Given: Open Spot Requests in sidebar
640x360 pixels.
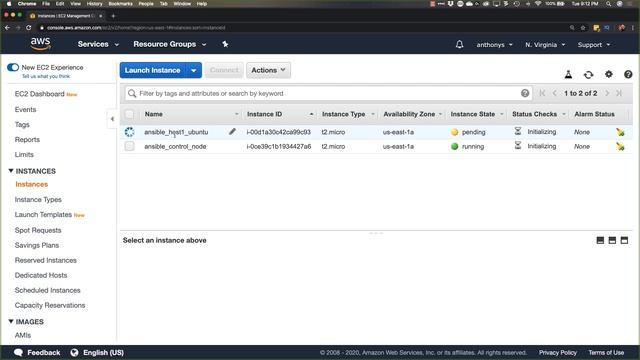Looking at the screenshot, I should coord(38,230).
